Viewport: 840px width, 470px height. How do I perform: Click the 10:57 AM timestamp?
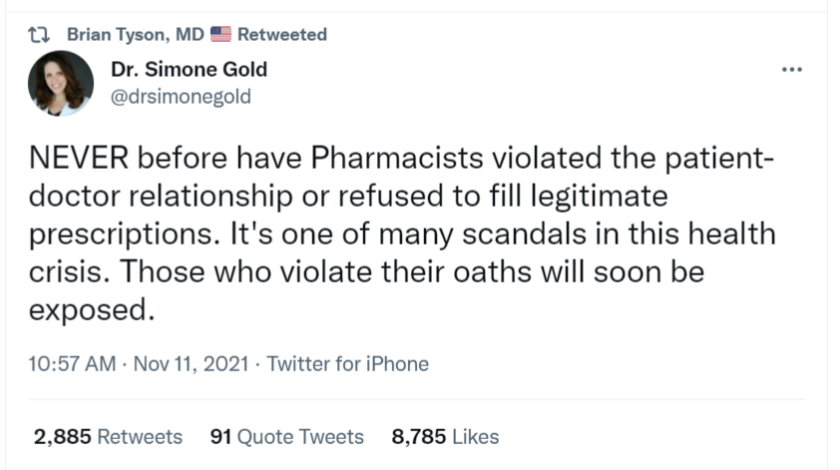pos(73,364)
